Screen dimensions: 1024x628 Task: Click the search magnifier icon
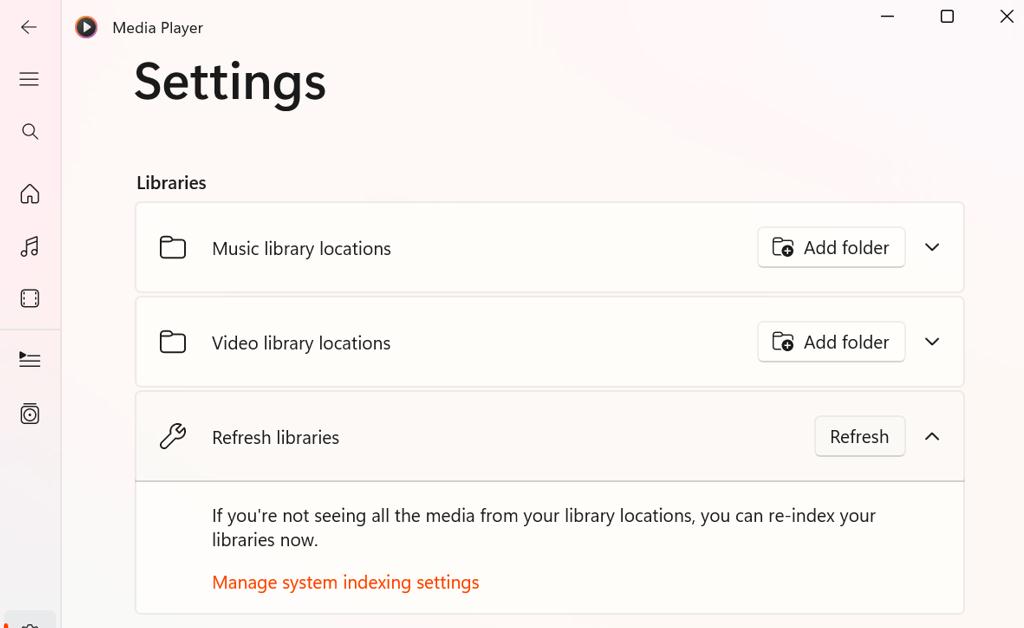[x=30, y=132]
